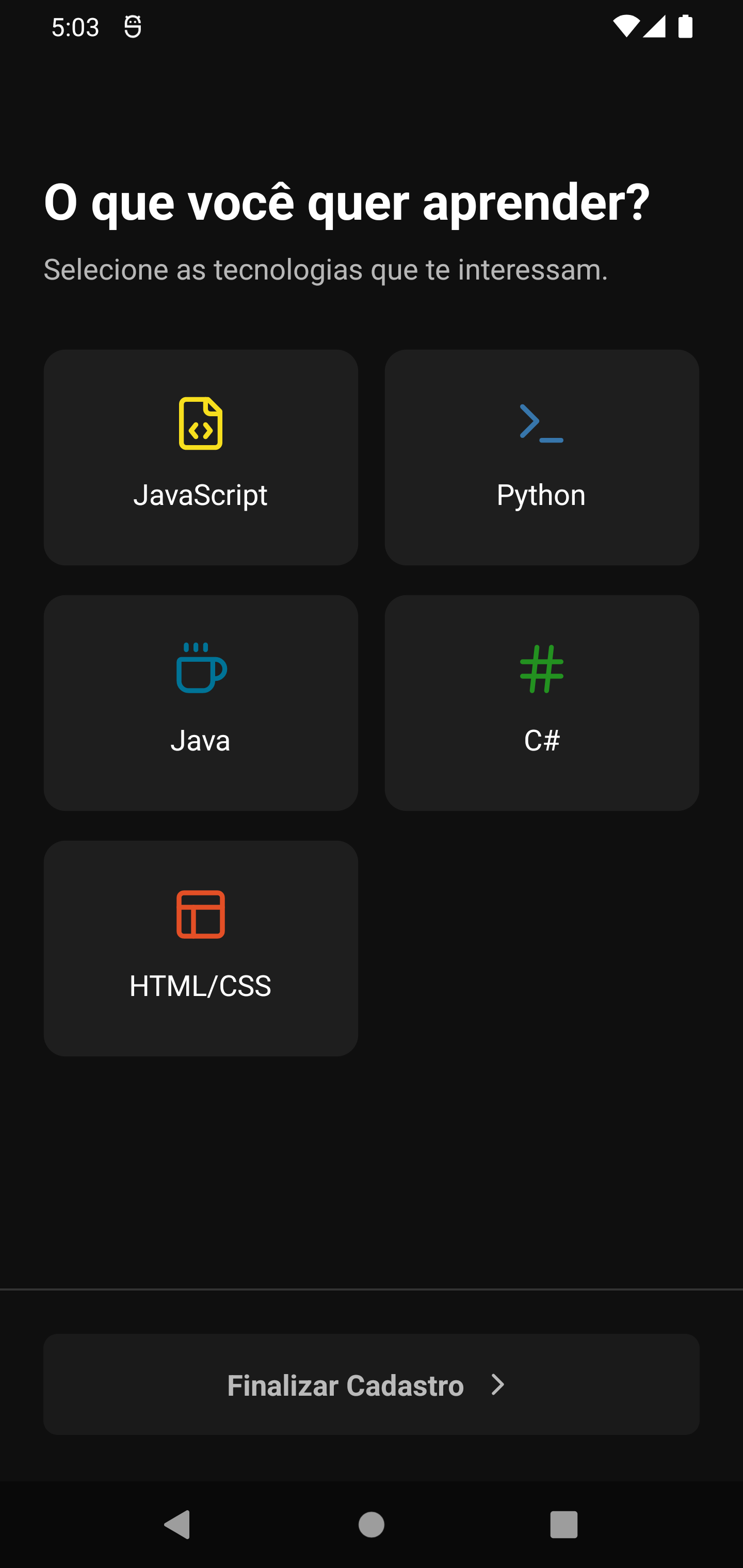
Task: Tap the battery icon in status bar
Action: pyautogui.click(x=685, y=27)
